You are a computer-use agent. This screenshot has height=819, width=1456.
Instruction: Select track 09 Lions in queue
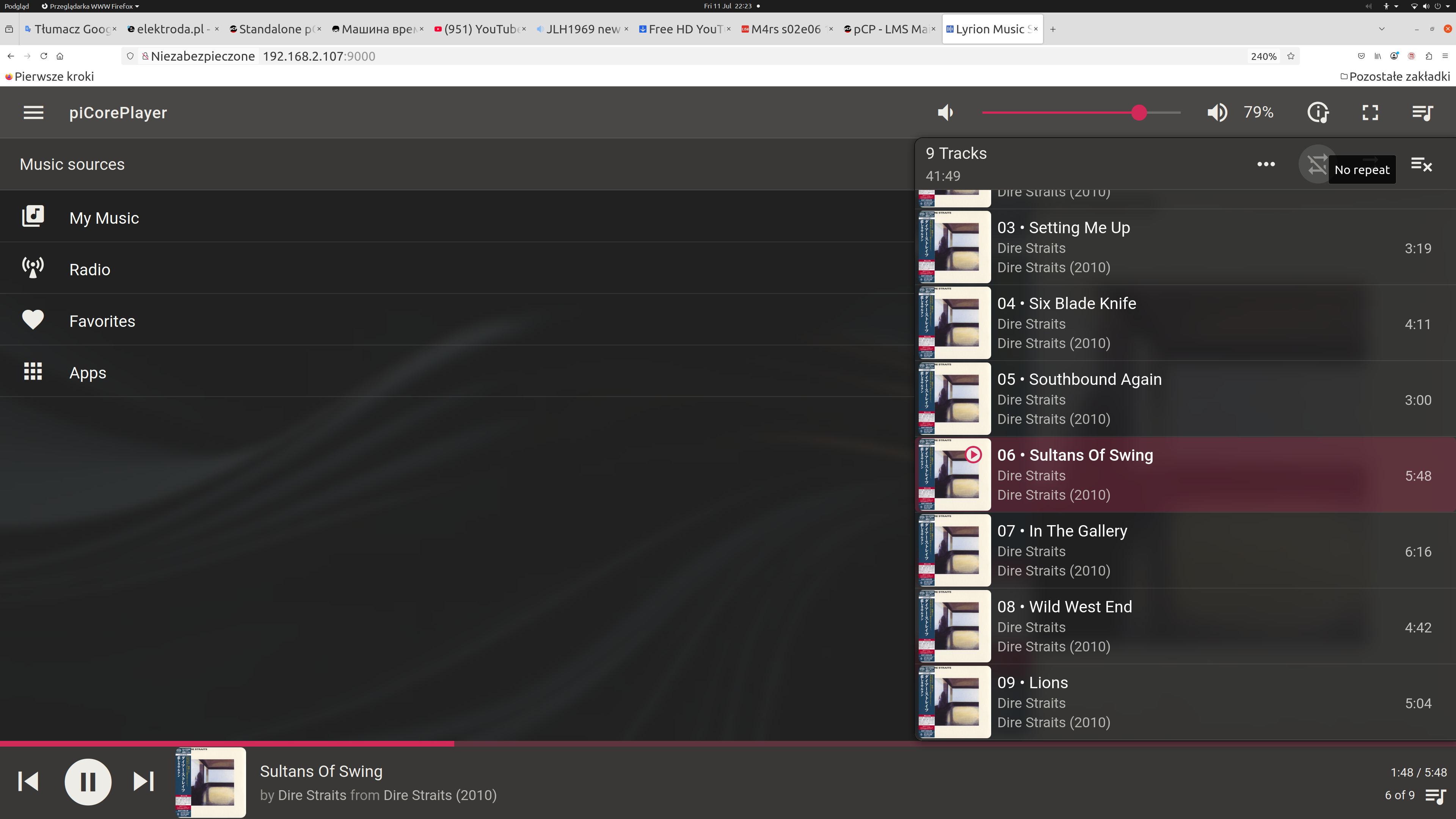pos(1185,701)
